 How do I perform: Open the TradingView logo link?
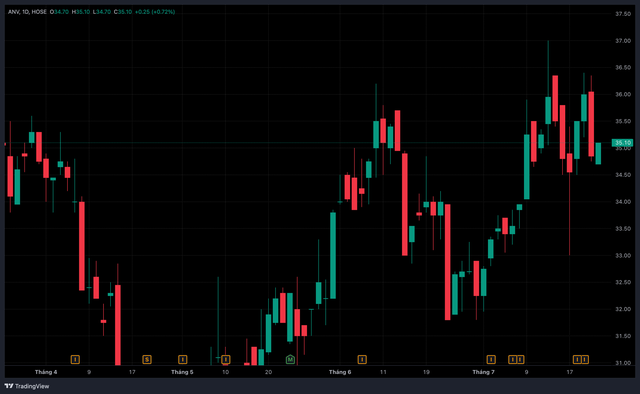pyautogui.click(x=27, y=386)
